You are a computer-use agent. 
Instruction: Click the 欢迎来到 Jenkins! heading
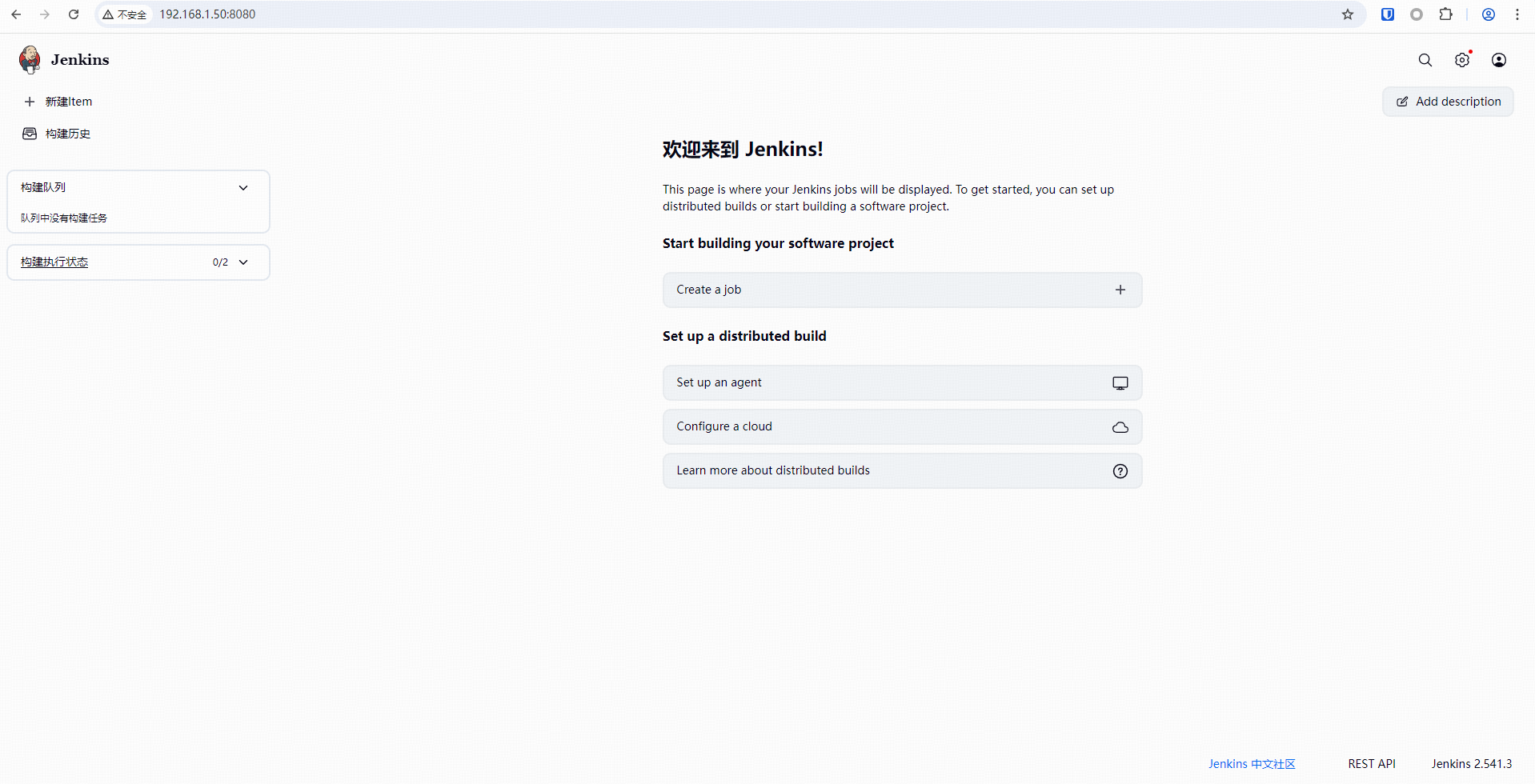[x=743, y=150]
